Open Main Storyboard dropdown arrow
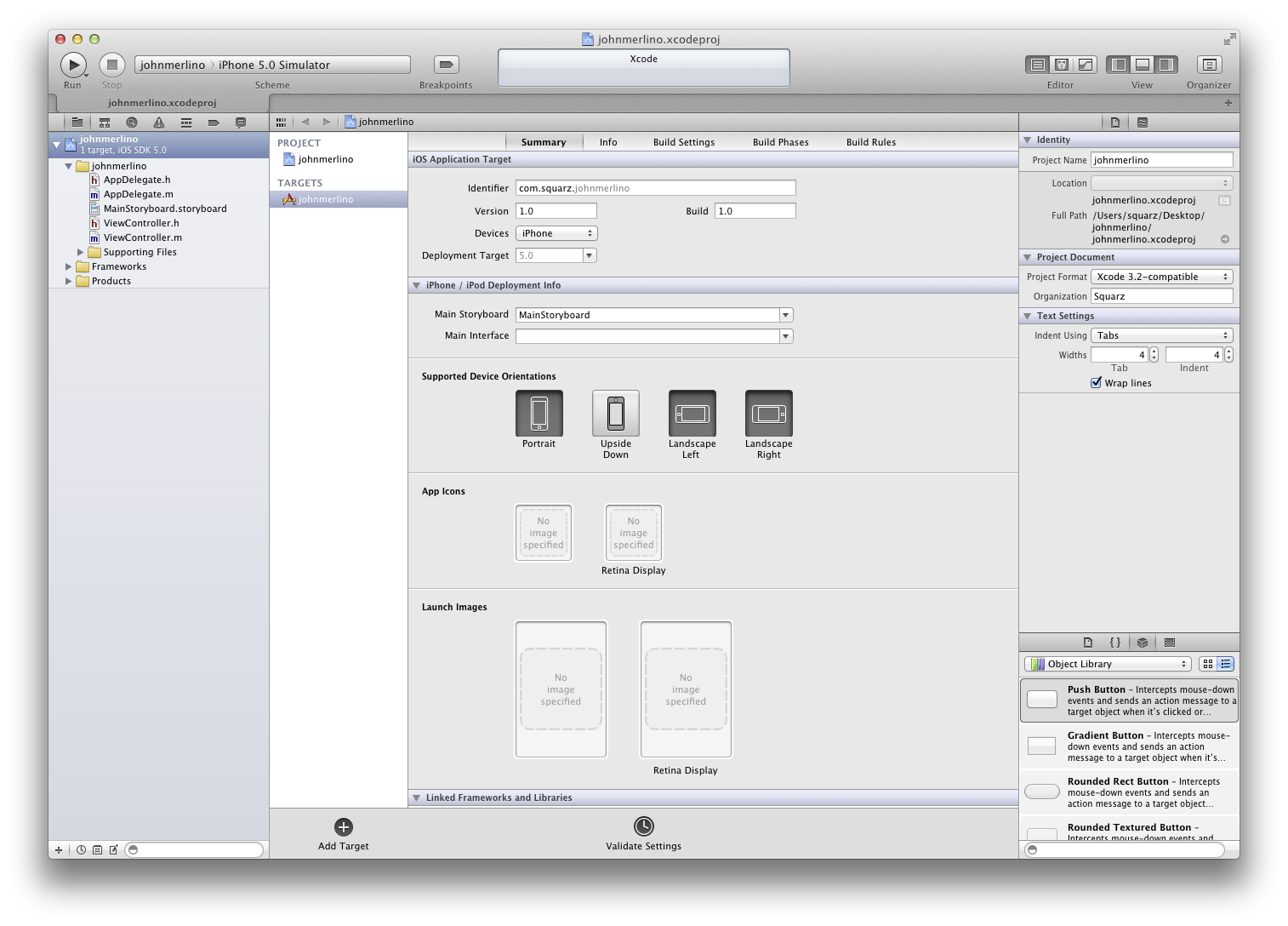Image resolution: width=1288 pixels, height=926 pixels. [x=786, y=315]
